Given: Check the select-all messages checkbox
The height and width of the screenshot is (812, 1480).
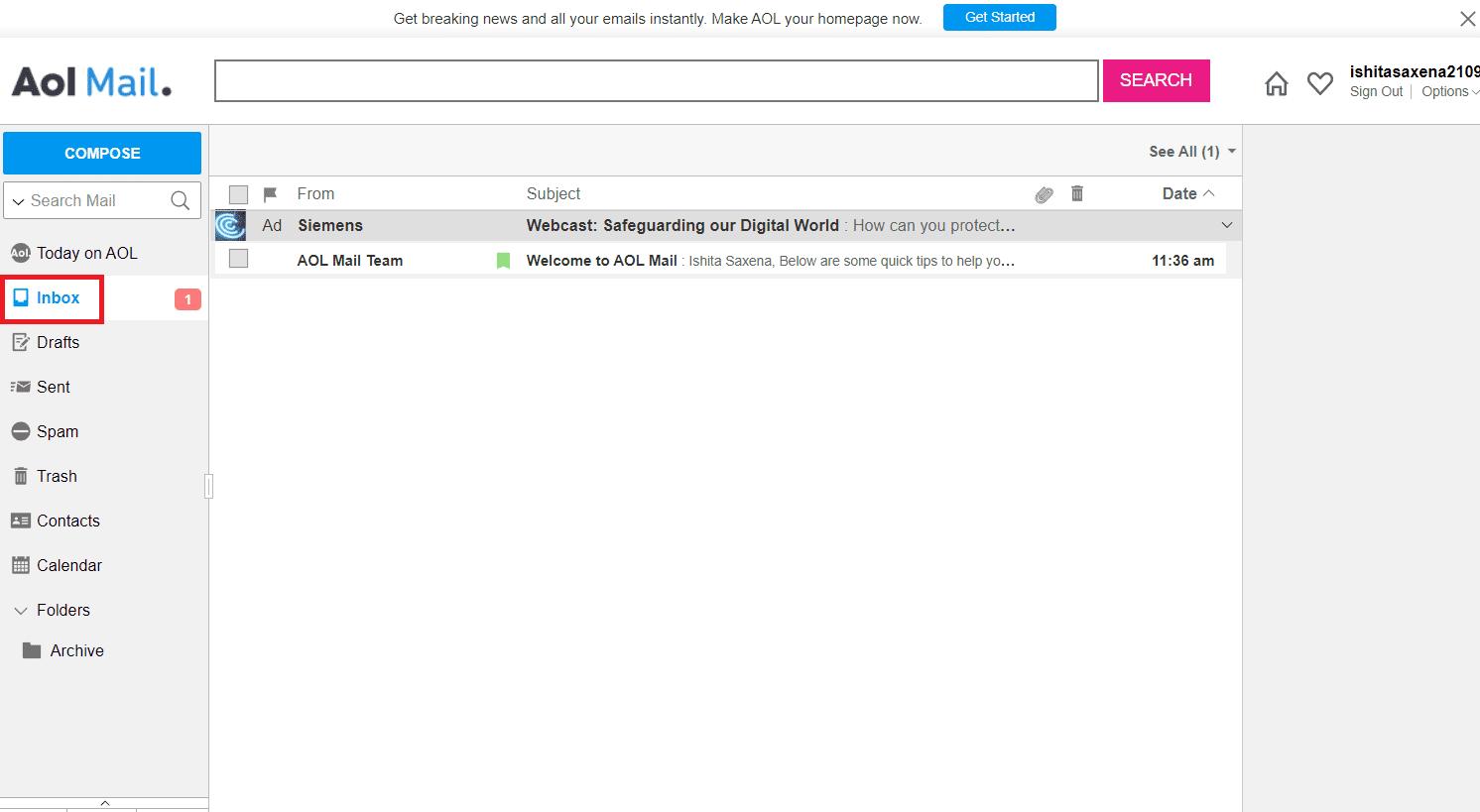Looking at the screenshot, I should click(x=238, y=193).
